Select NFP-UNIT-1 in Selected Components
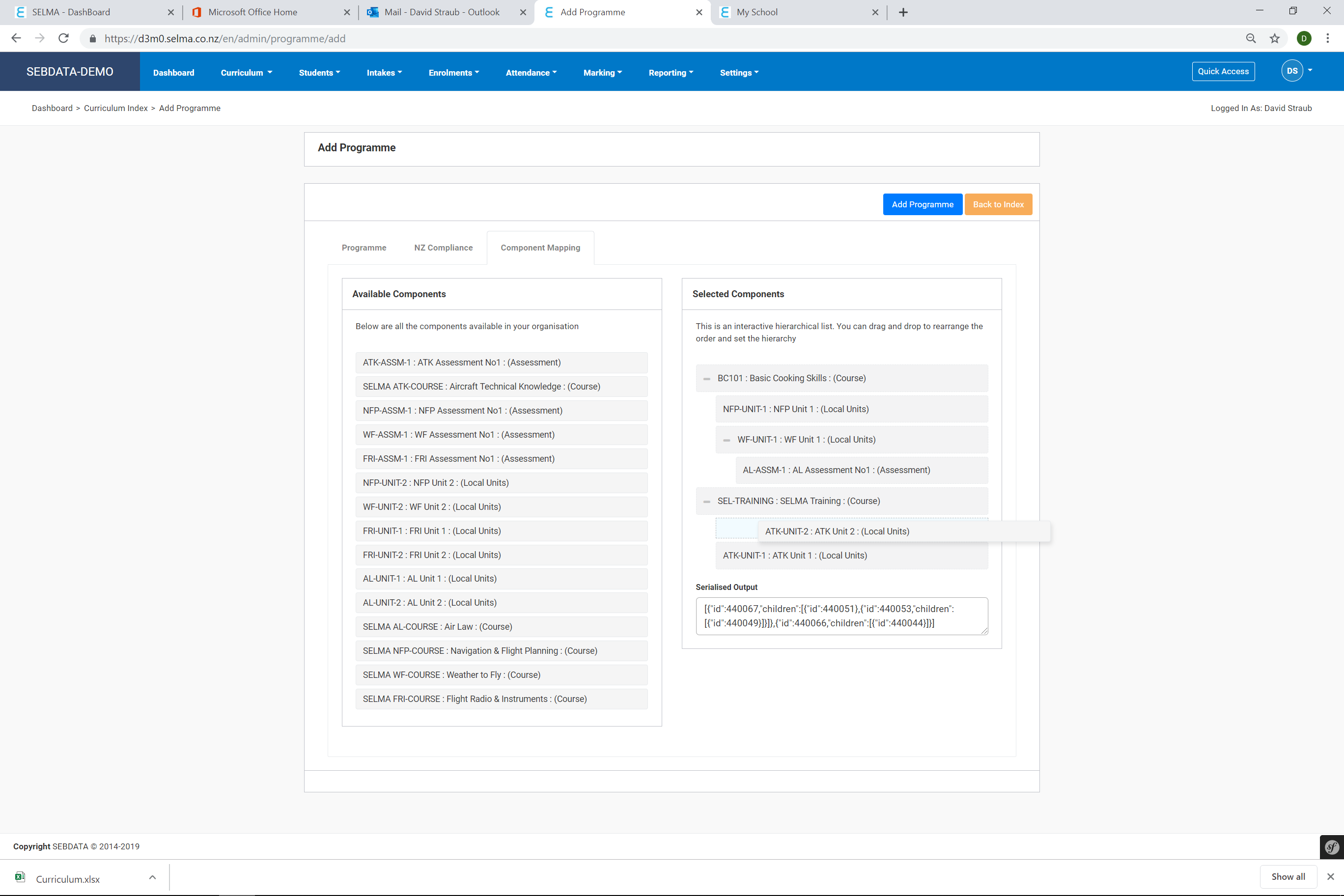 pyautogui.click(x=851, y=409)
